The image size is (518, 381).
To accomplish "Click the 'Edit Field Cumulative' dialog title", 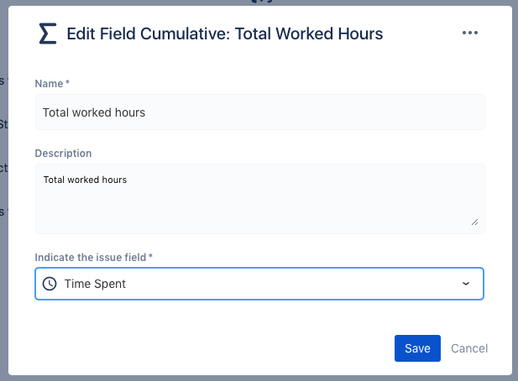I will (225, 34).
